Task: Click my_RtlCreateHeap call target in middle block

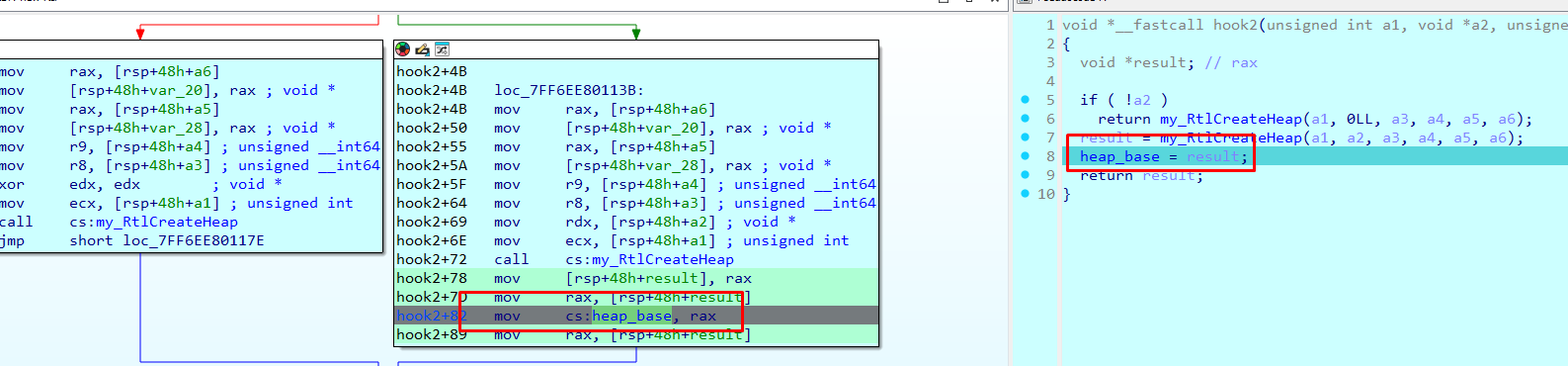Action: pos(664,259)
